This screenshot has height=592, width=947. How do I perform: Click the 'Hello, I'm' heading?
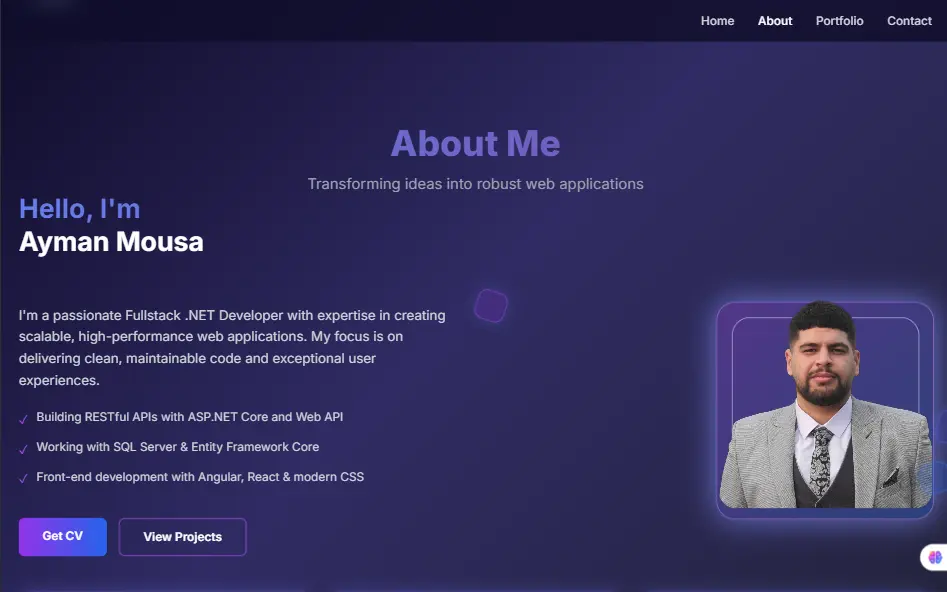click(x=79, y=208)
